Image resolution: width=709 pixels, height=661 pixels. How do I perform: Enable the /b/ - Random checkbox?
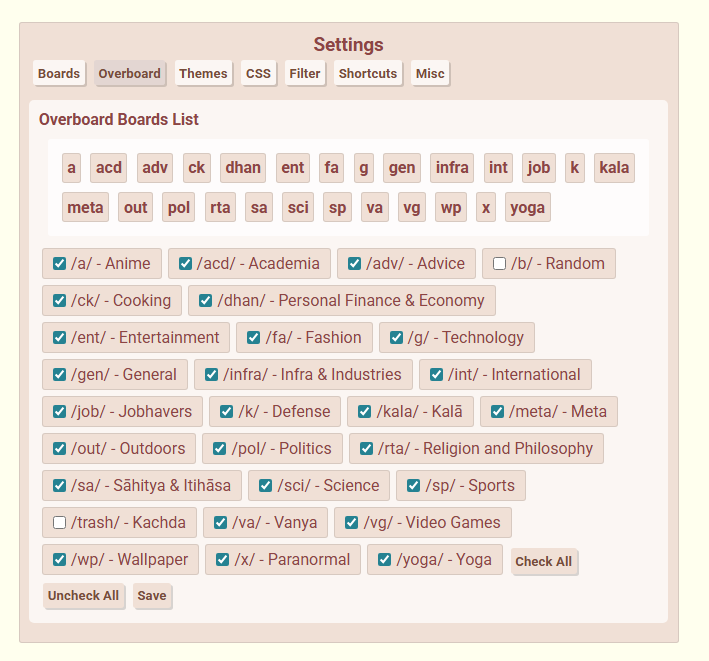click(500, 264)
